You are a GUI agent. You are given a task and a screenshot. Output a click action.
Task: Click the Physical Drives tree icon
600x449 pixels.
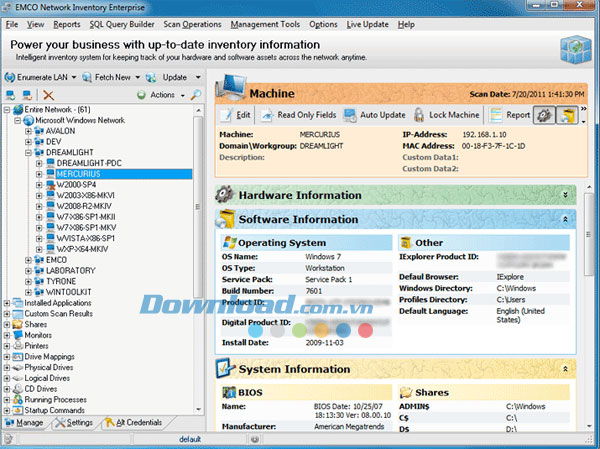tap(18, 367)
